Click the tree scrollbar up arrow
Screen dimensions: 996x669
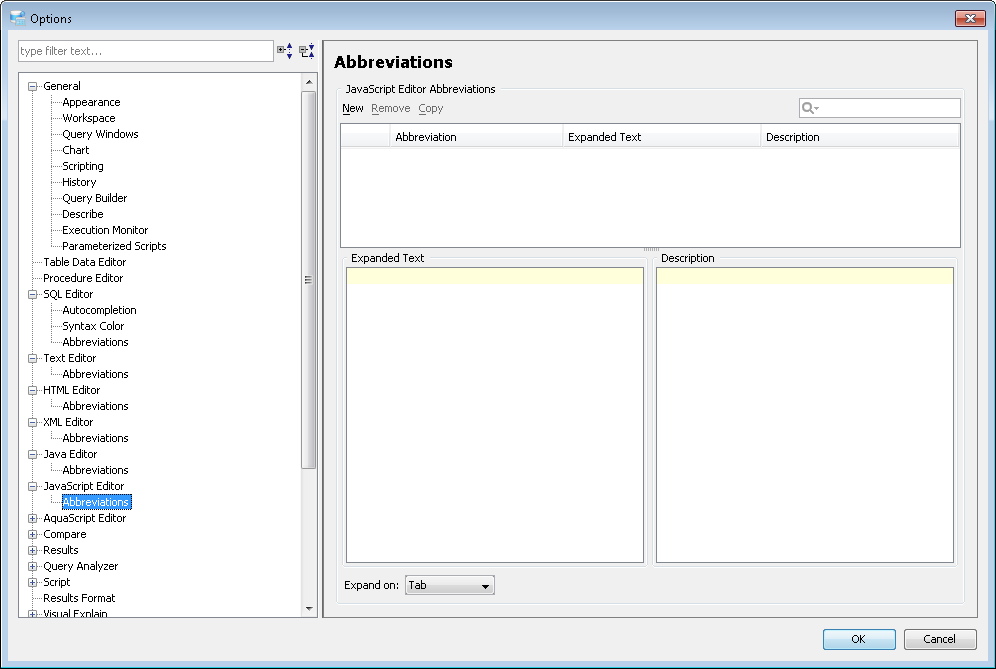pyautogui.click(x=309, y=81)
